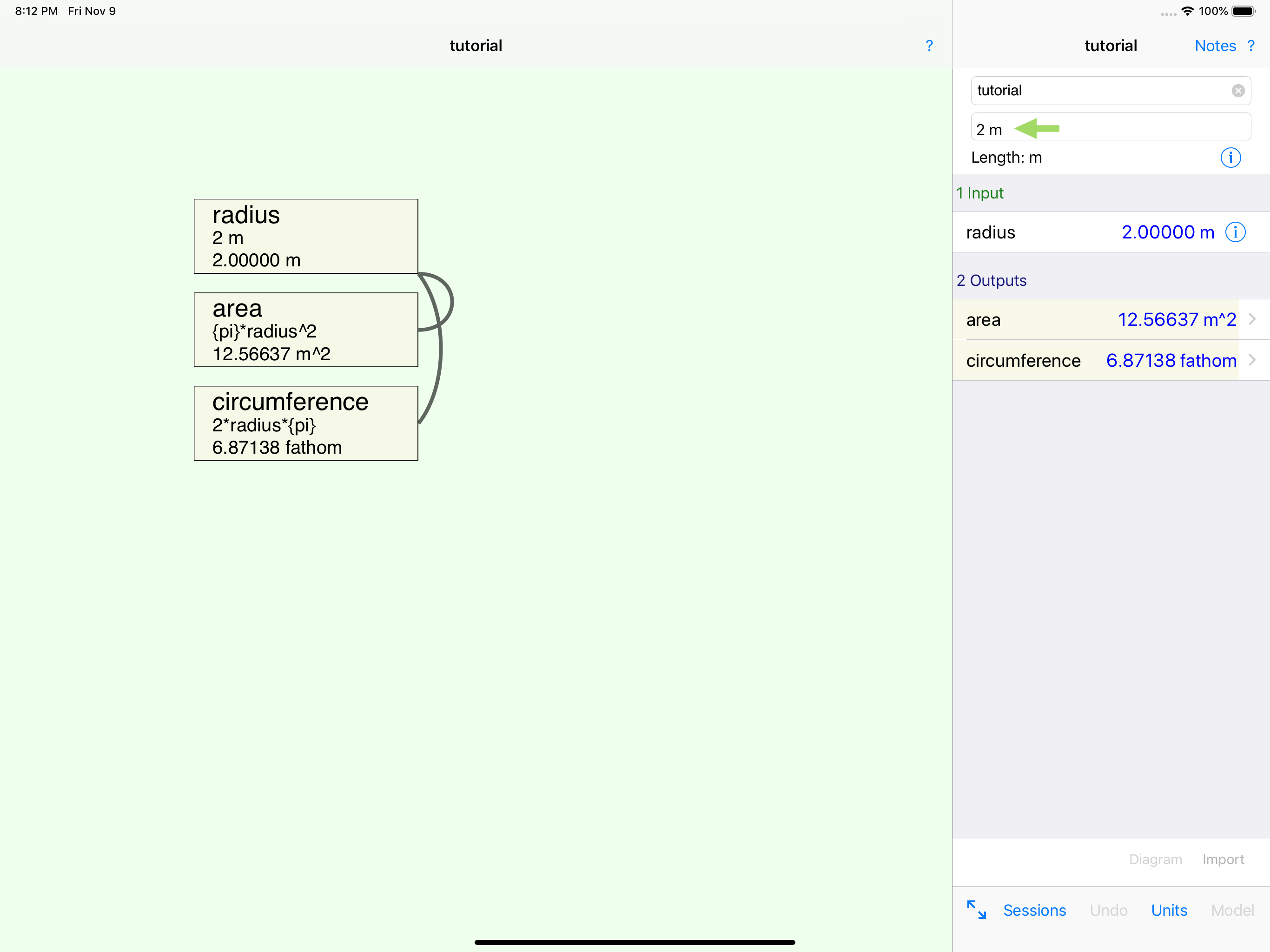Tap the area output label
Image resolution: width=1270 pixels, height=952 pixels.
click(983, 320)
